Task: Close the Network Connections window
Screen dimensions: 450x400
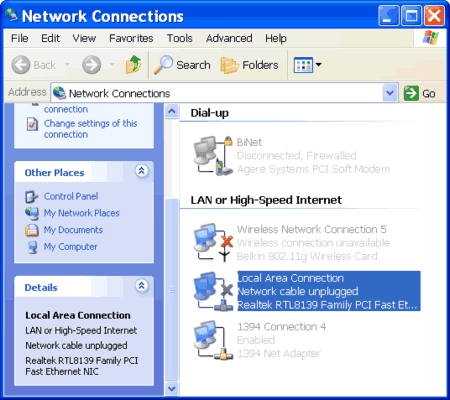Action: [434, 15]
